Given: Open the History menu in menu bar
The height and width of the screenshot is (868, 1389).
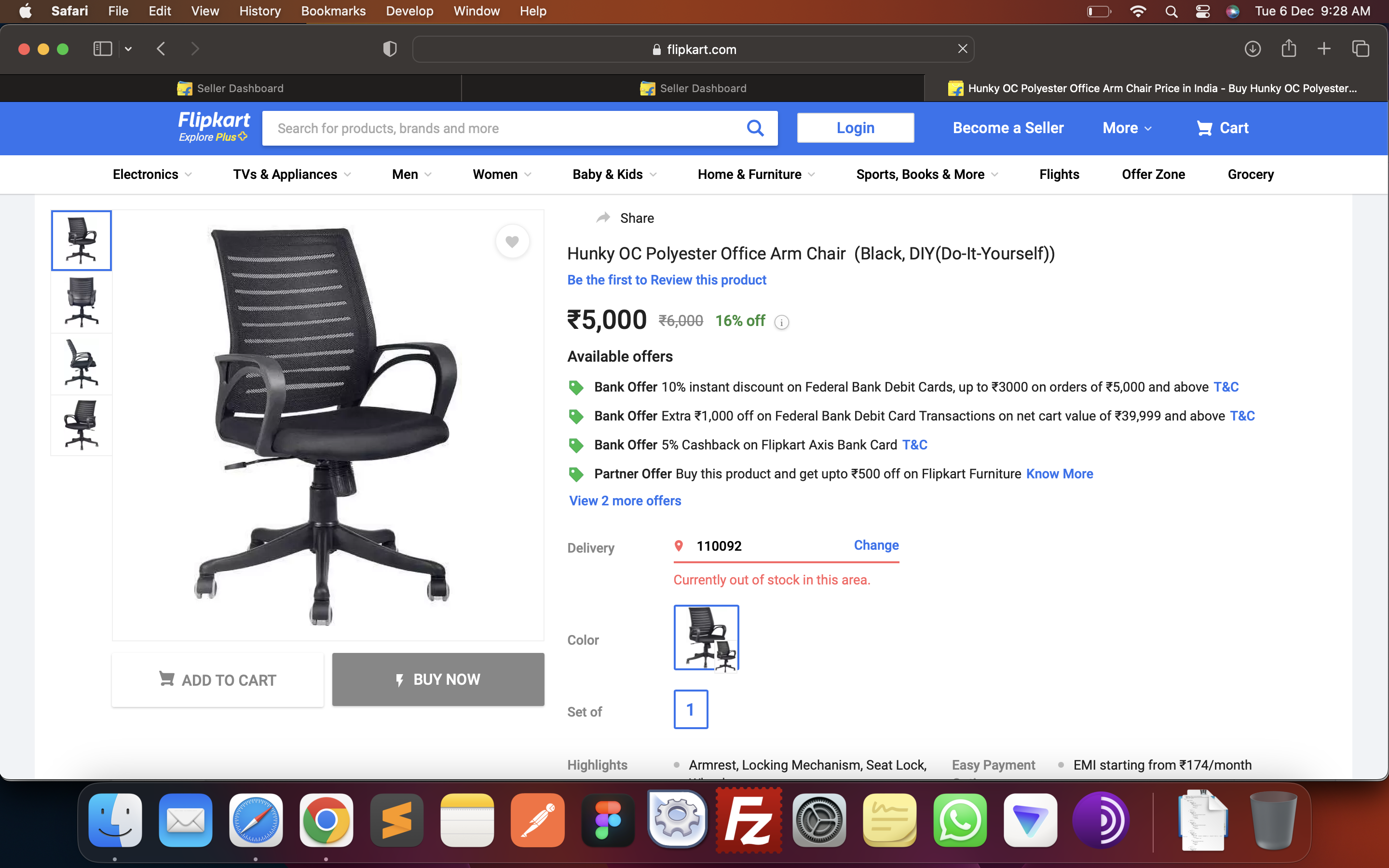Looking at the screenshot, I should [x=259, y=11].
